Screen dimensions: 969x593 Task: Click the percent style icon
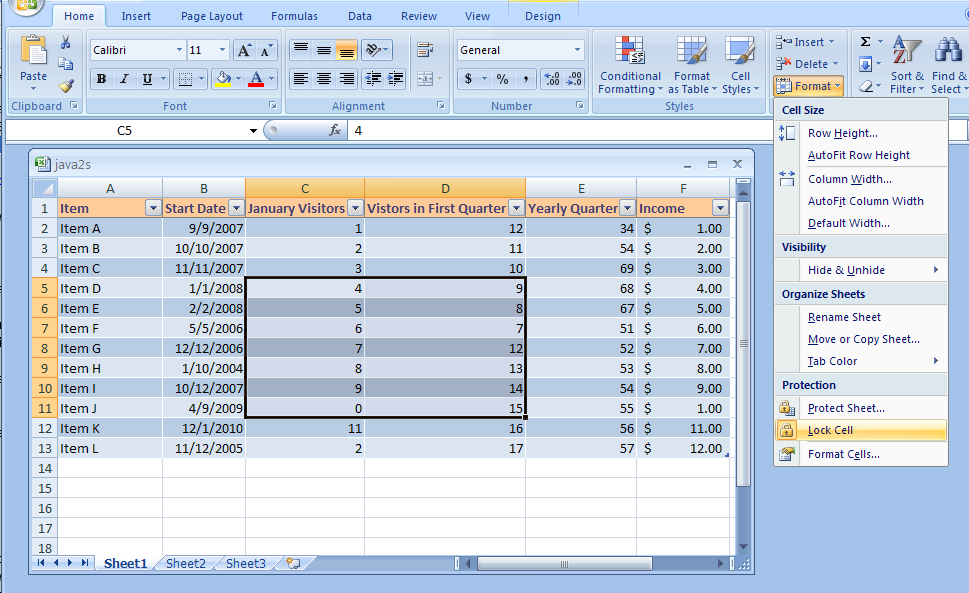coord(502,79)
